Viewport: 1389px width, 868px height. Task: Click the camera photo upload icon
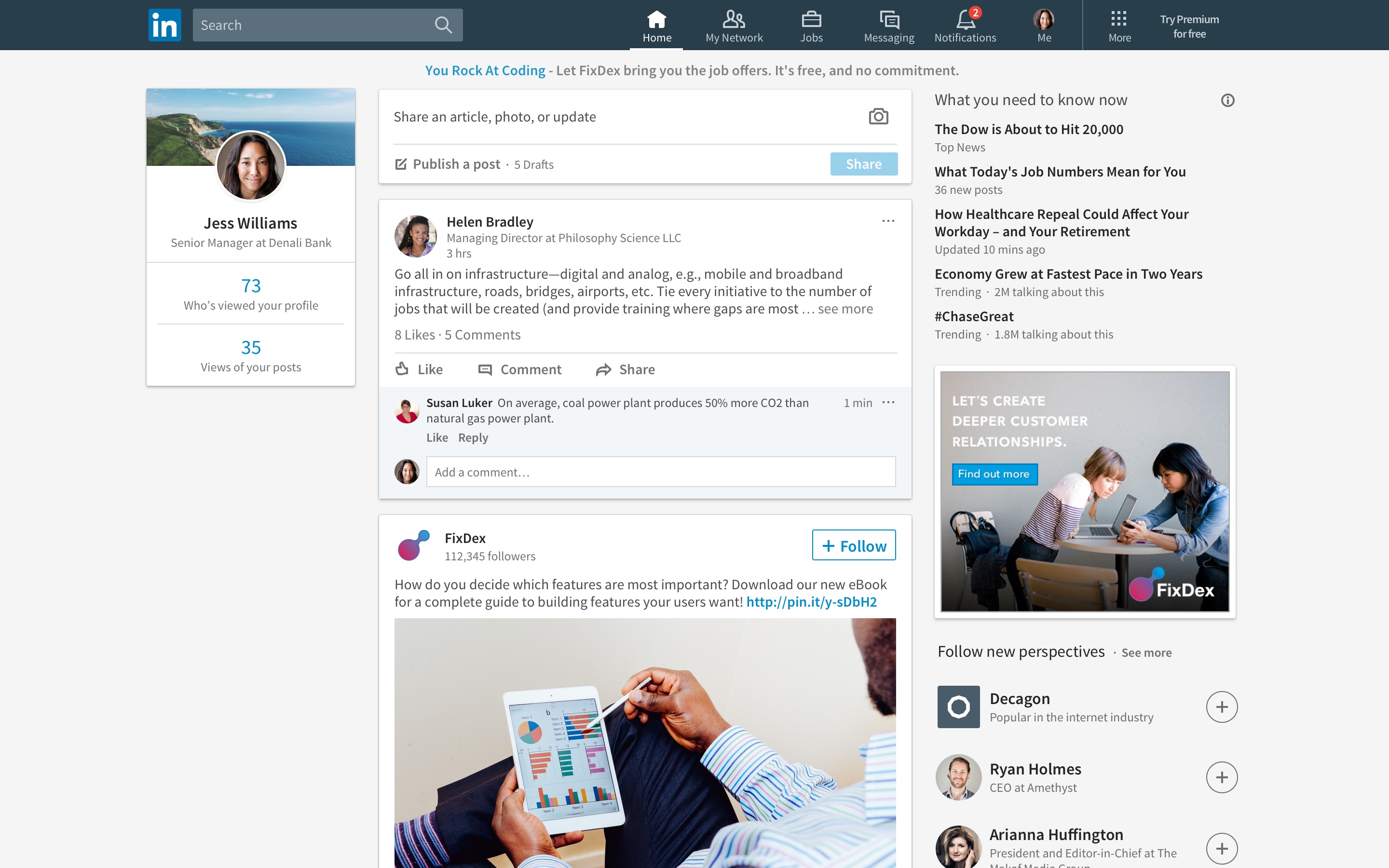click(x=878, y=117)
